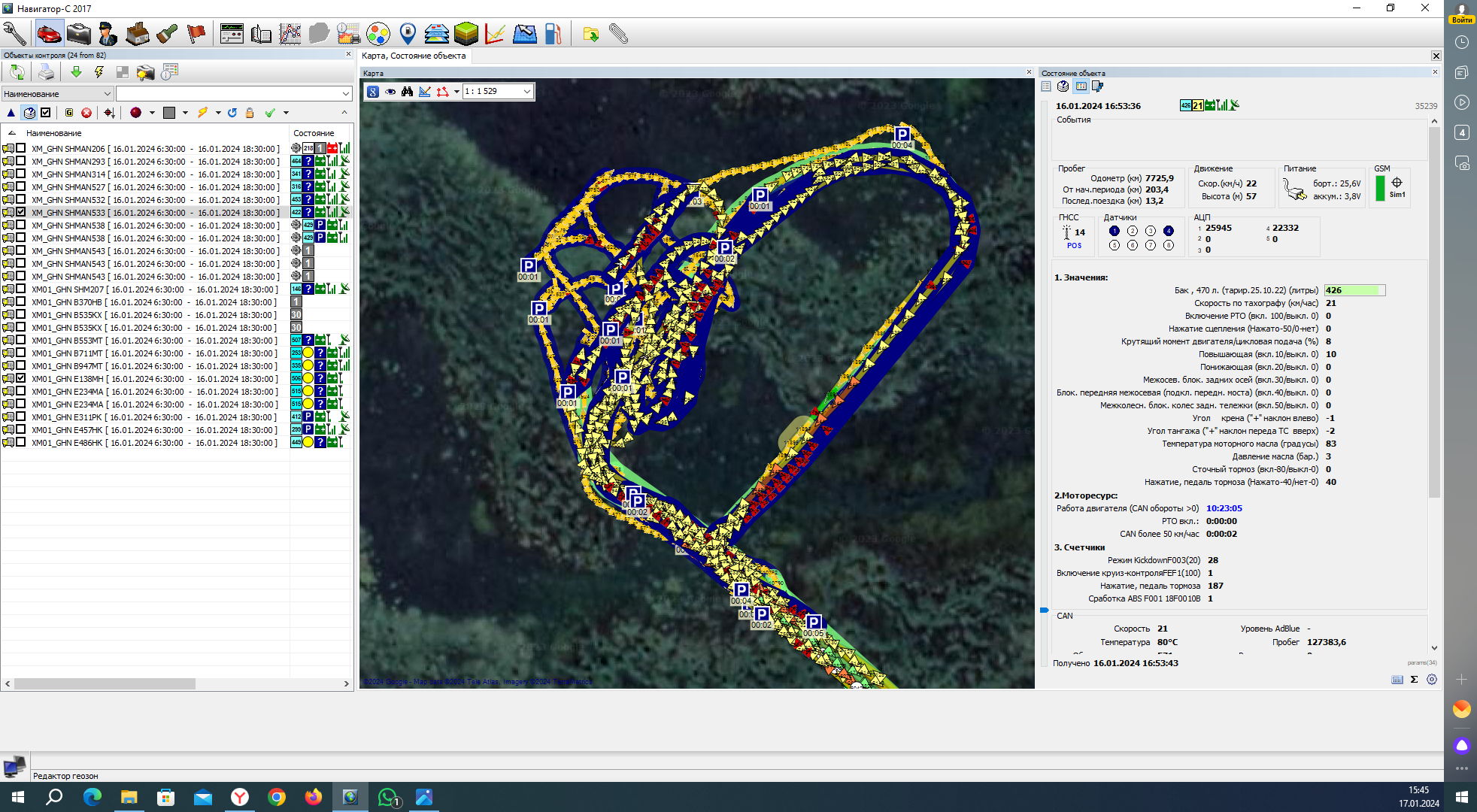Click the red flag icon
Viewport: 1477px width, 812px height.
196,33
